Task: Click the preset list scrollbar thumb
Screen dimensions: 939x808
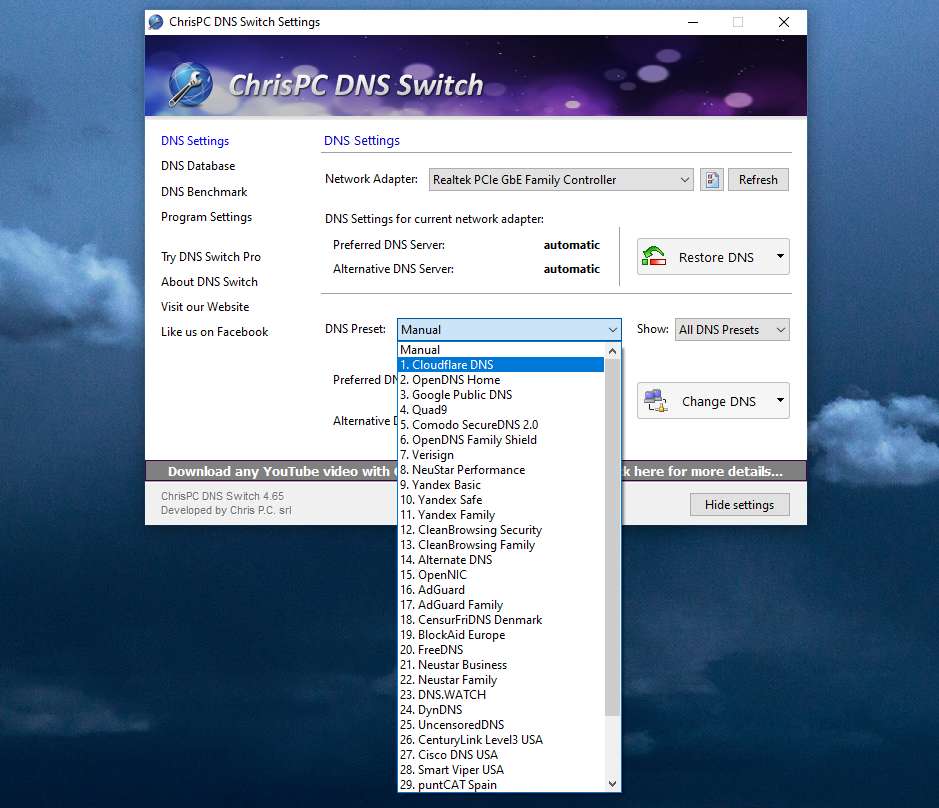Action: [x=612, y=537]
